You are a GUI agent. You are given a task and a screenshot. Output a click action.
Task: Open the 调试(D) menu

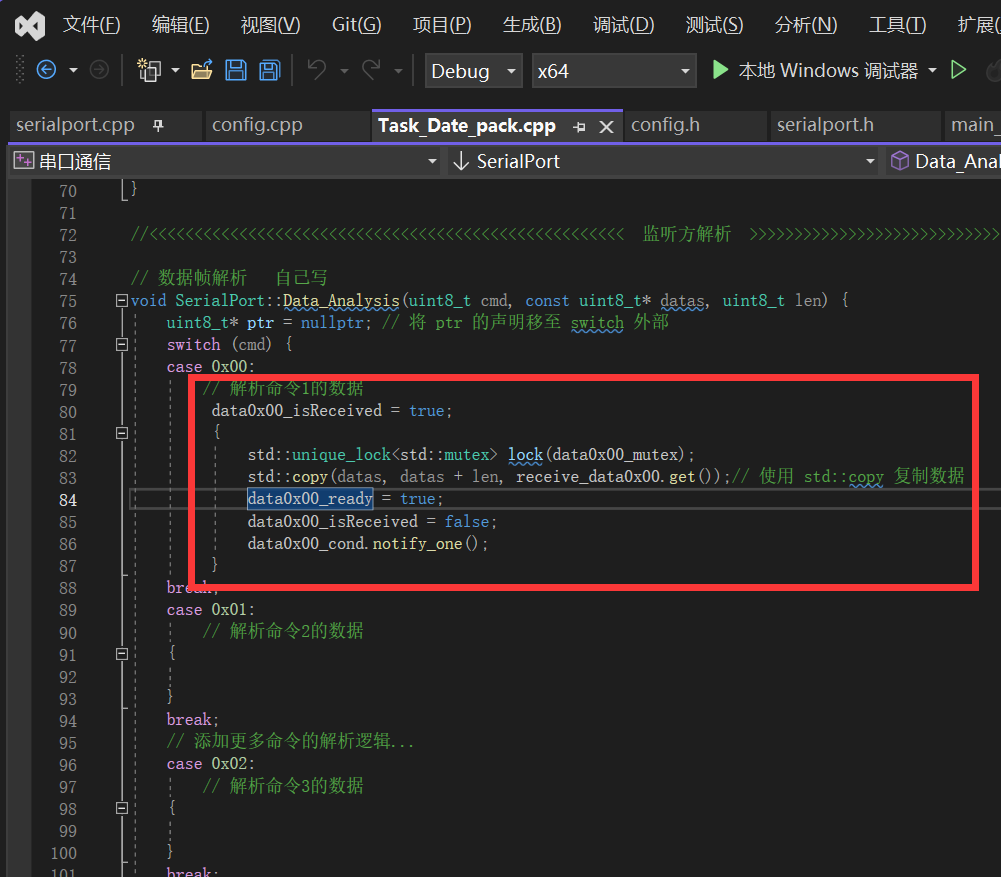[x=624, y=26]
